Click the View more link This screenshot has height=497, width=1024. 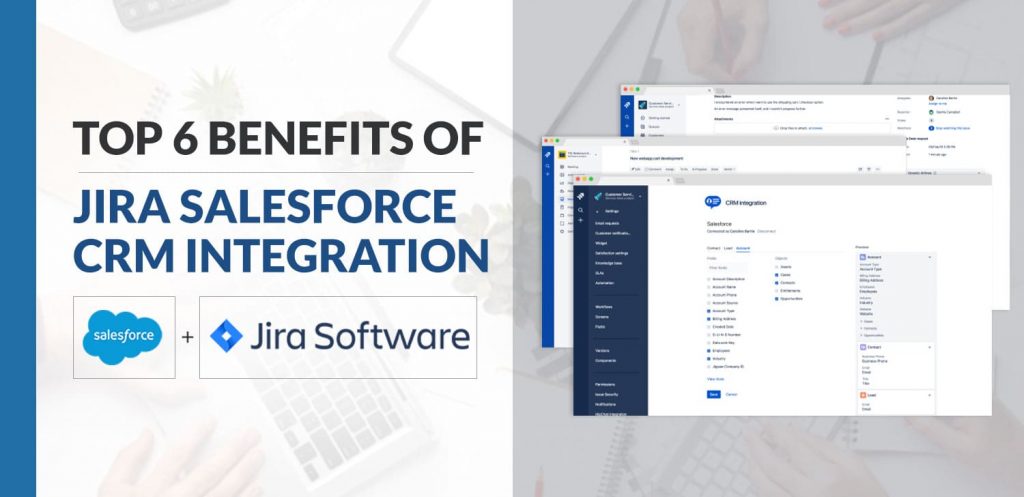[x=715, y=379]
